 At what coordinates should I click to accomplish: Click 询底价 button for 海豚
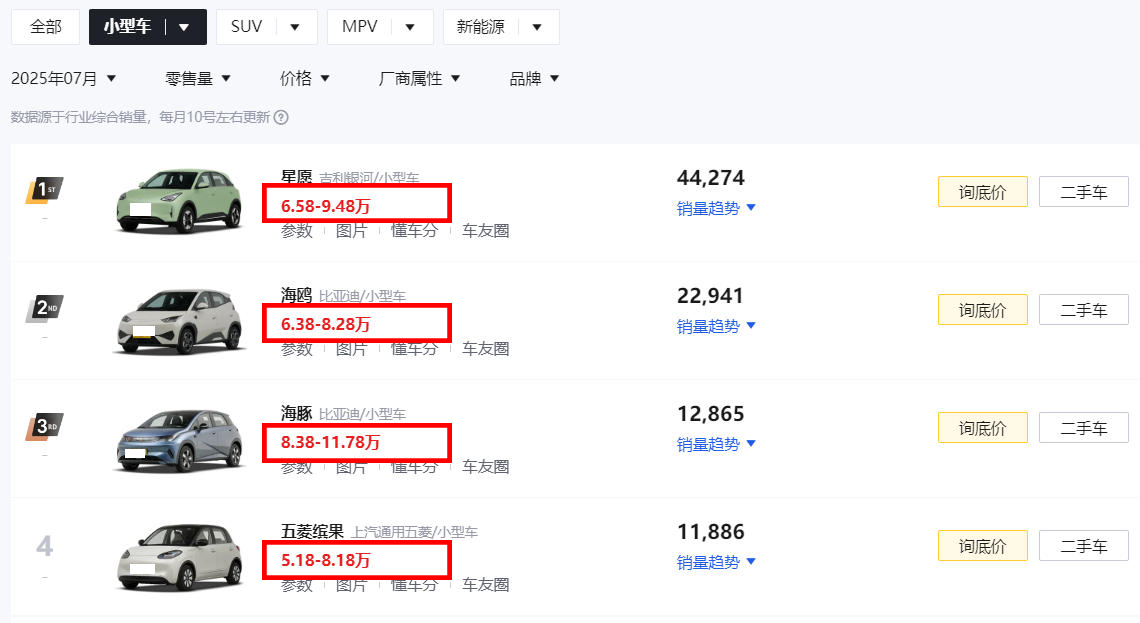point(982,427)
